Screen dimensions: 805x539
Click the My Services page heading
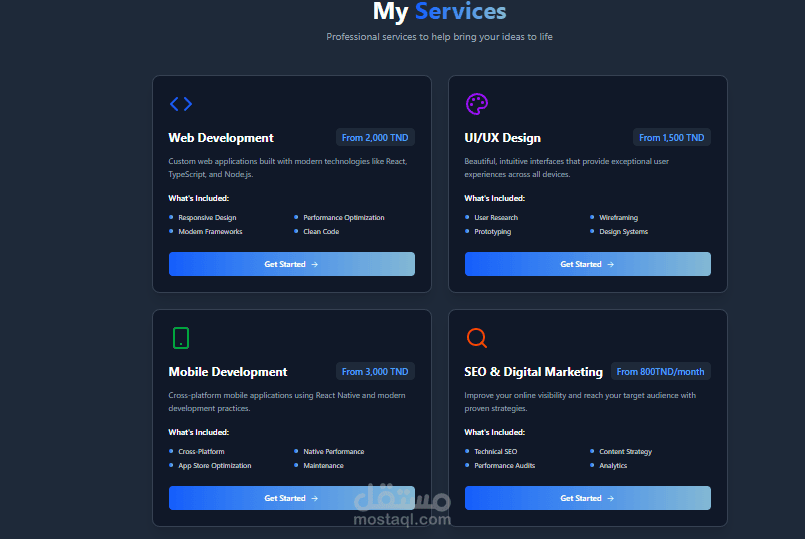click(x=439, y=11)
